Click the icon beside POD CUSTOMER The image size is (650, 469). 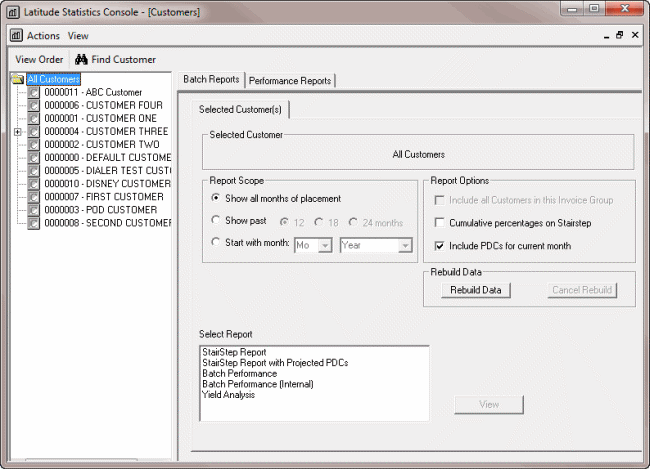coord(34,210)
